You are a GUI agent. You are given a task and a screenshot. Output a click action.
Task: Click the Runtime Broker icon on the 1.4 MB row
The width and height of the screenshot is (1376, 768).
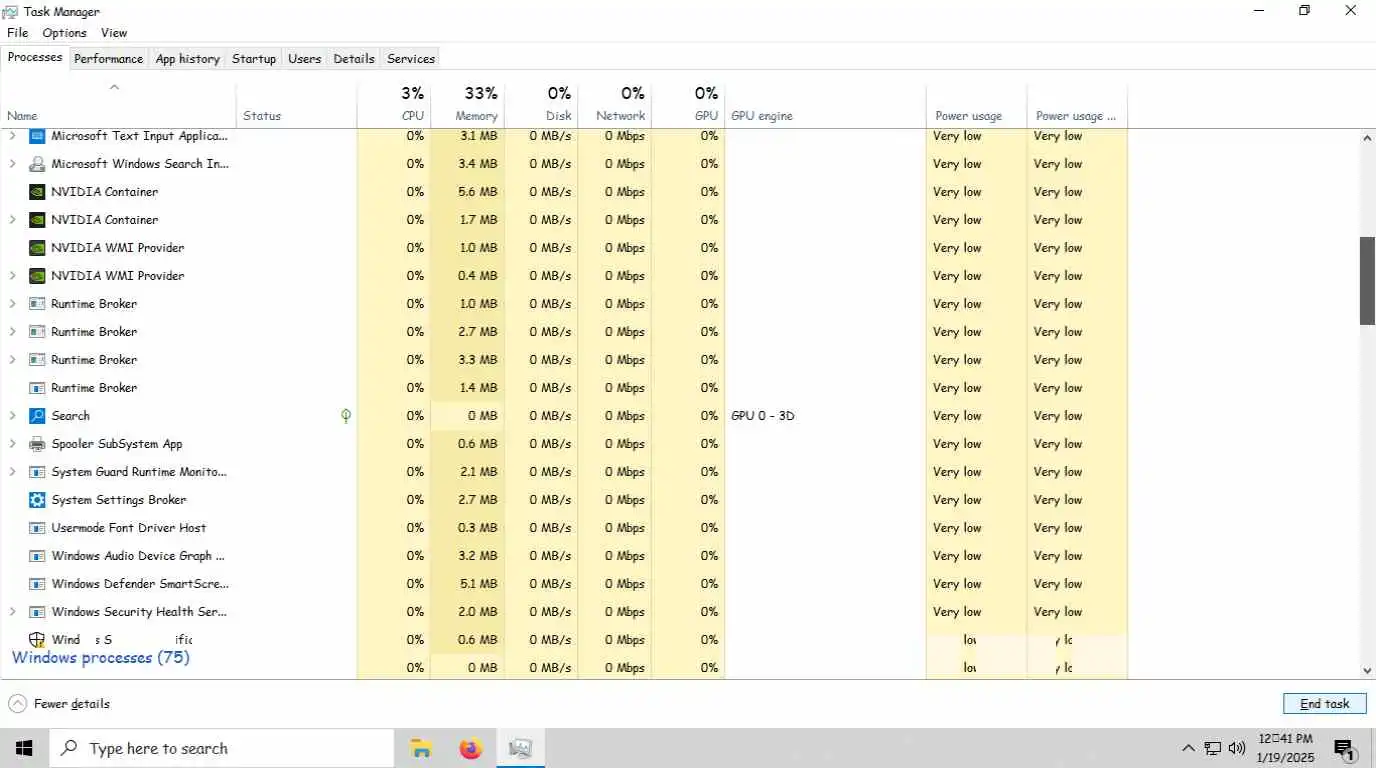click(37, 388)
